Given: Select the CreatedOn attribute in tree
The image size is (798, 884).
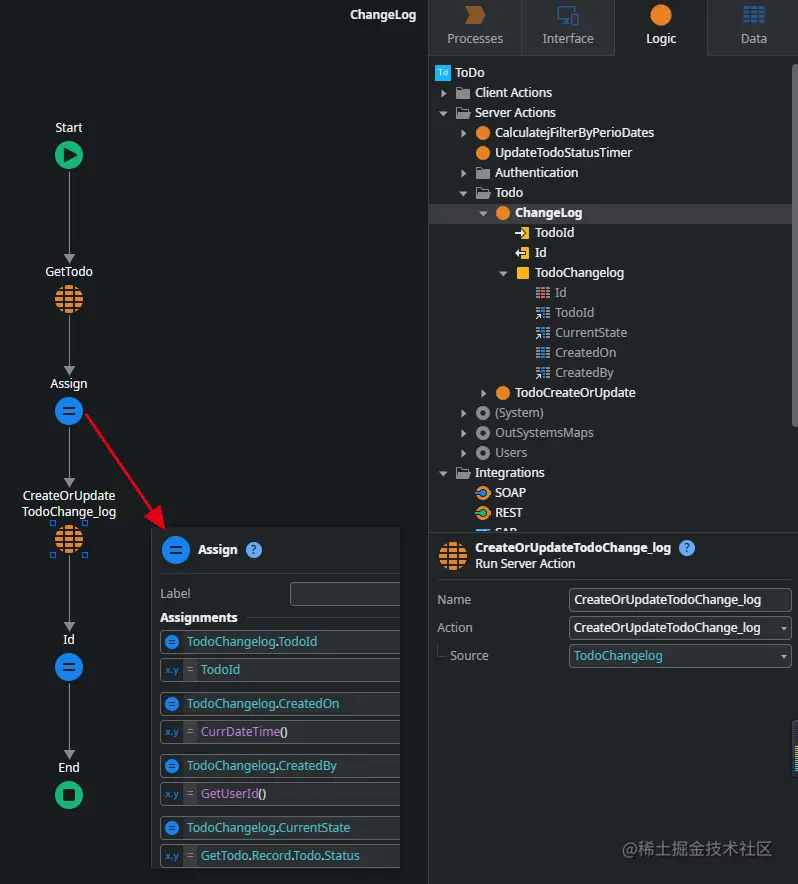Looking at the screenshot, I should tap(585, 353).
